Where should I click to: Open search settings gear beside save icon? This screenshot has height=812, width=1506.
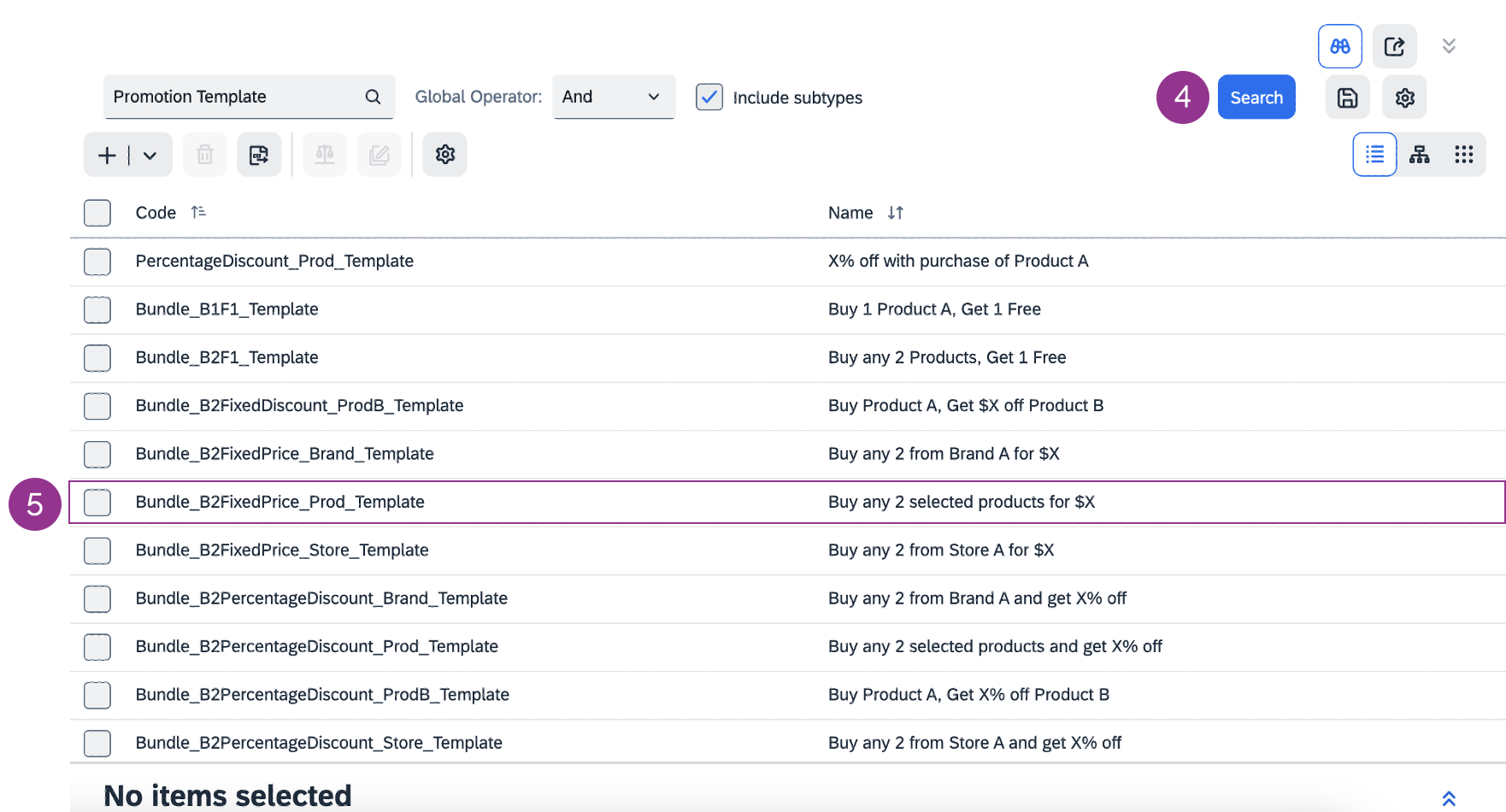pyautogui.click(x=1404, y=97)
